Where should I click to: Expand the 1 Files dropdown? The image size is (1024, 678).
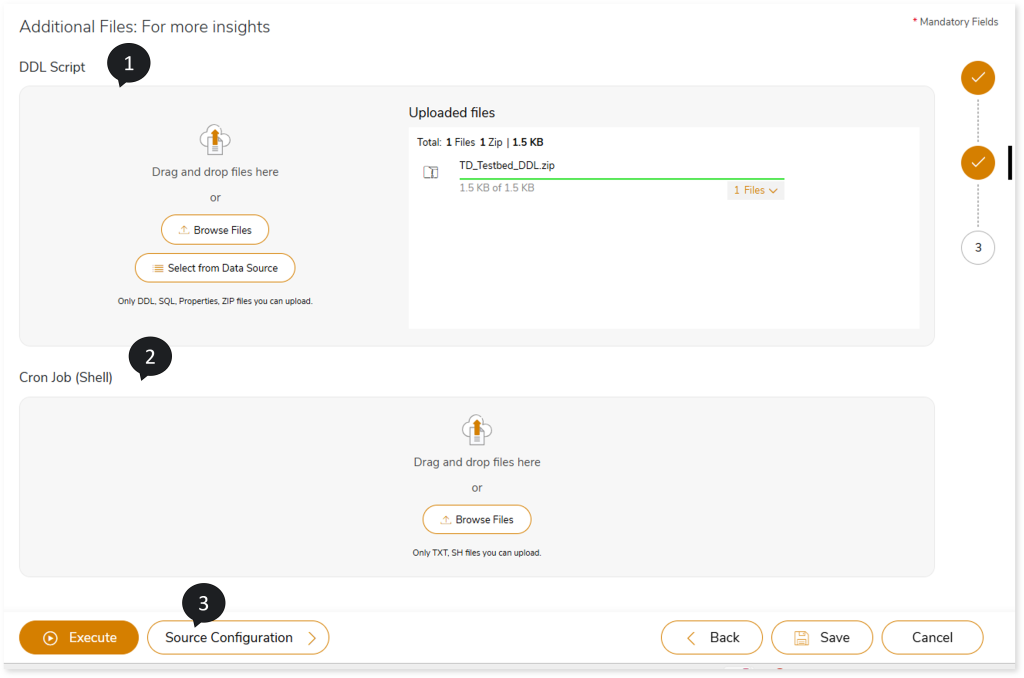tap(755, 190)
